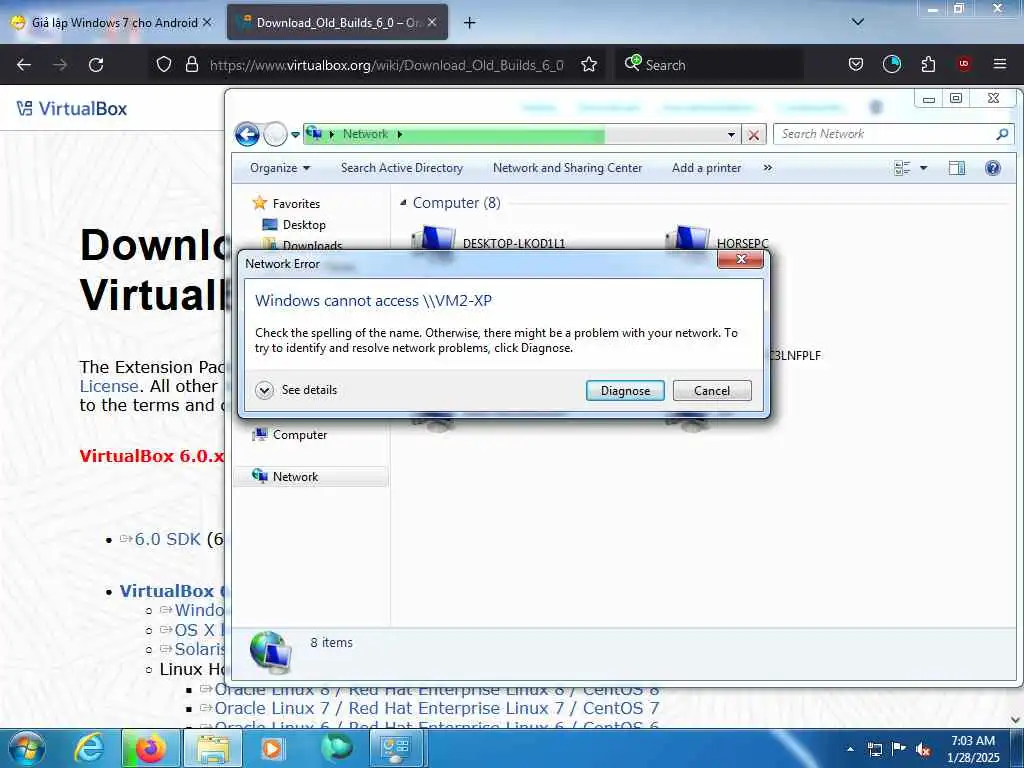Open a new browser tab

click(470, 23)
